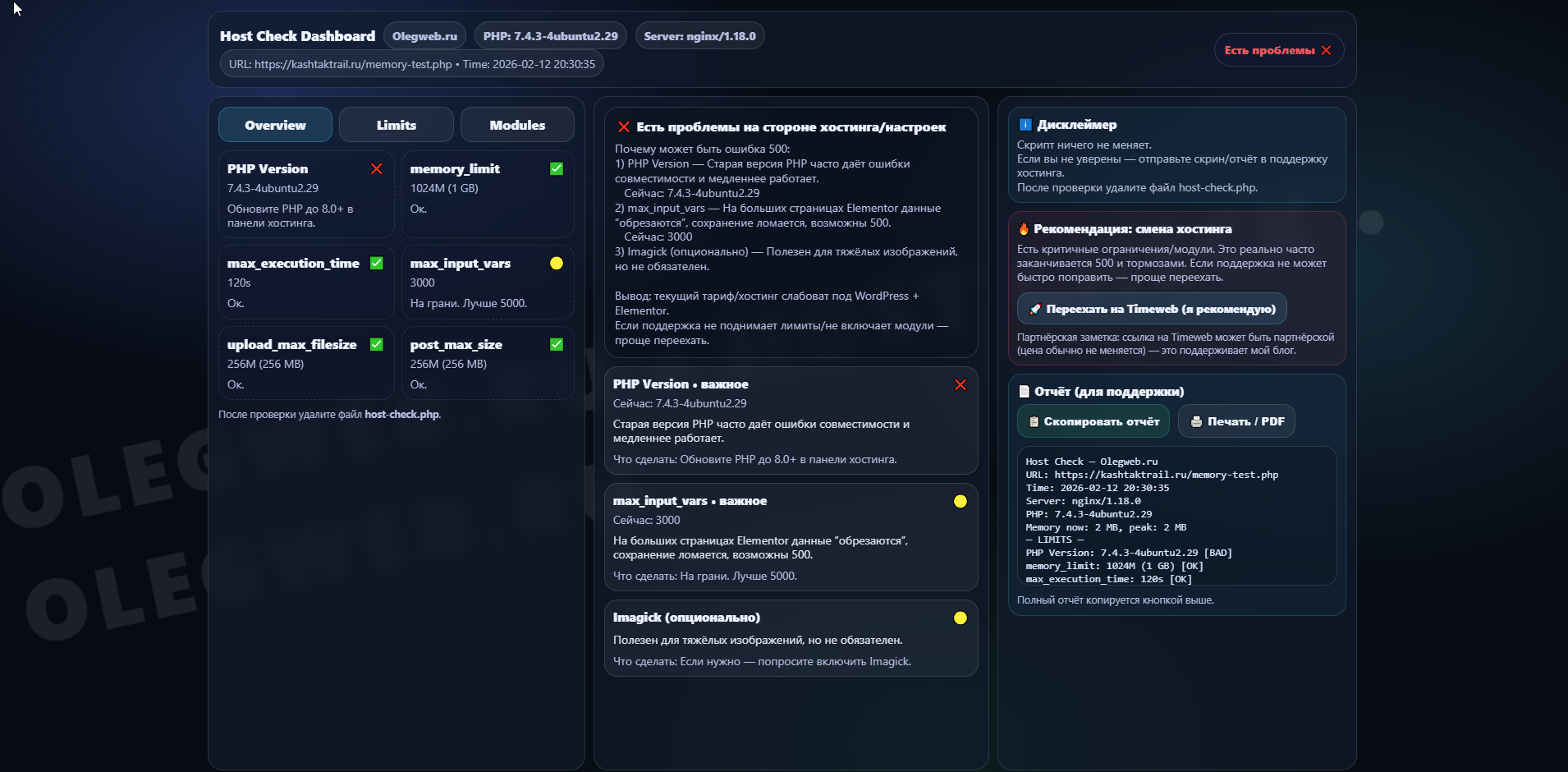The width and height of the screenshot is (1568, 772).
Task: Click the red X on PHP Version tile
Action: pyautogui.click(x=377, y=168)
